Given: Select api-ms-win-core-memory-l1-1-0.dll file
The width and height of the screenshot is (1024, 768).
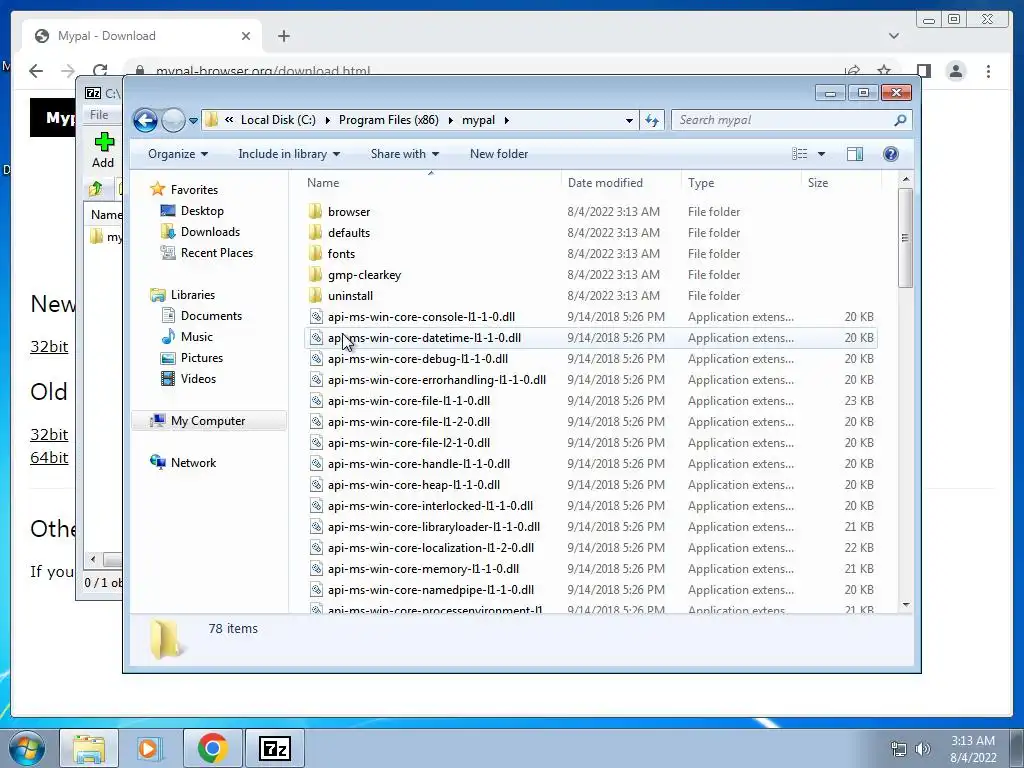Looking at the screenshot, I should coord(423,569).
